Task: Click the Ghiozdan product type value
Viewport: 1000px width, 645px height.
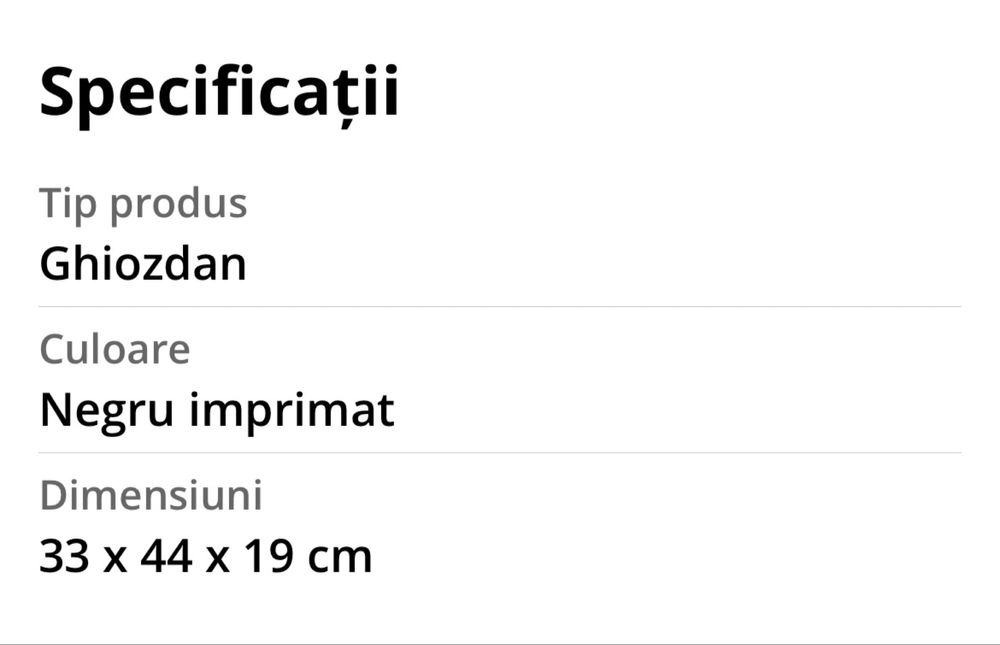Action: tap(143, 264)
